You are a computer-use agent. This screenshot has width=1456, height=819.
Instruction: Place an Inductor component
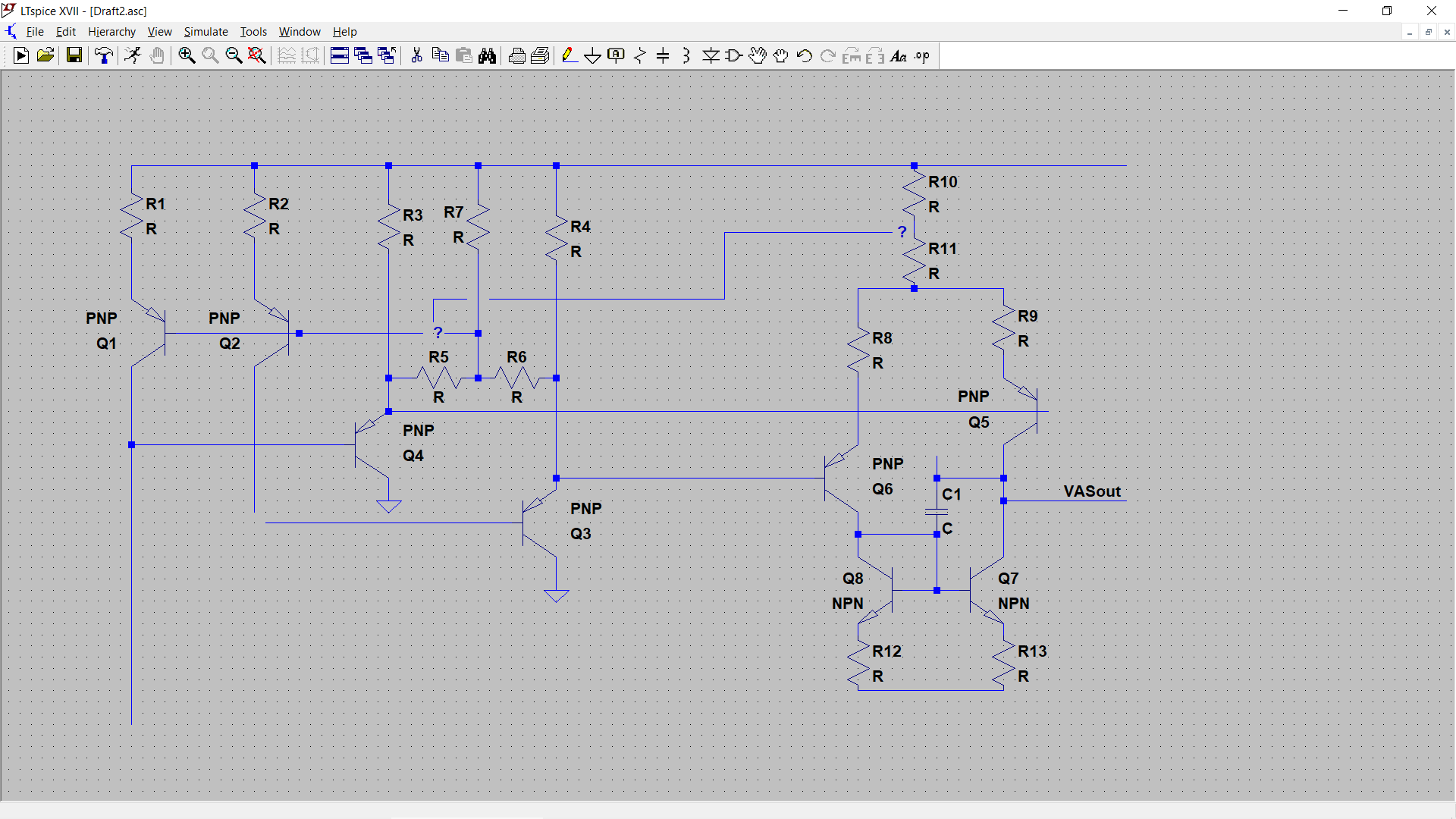pos(687,55)
